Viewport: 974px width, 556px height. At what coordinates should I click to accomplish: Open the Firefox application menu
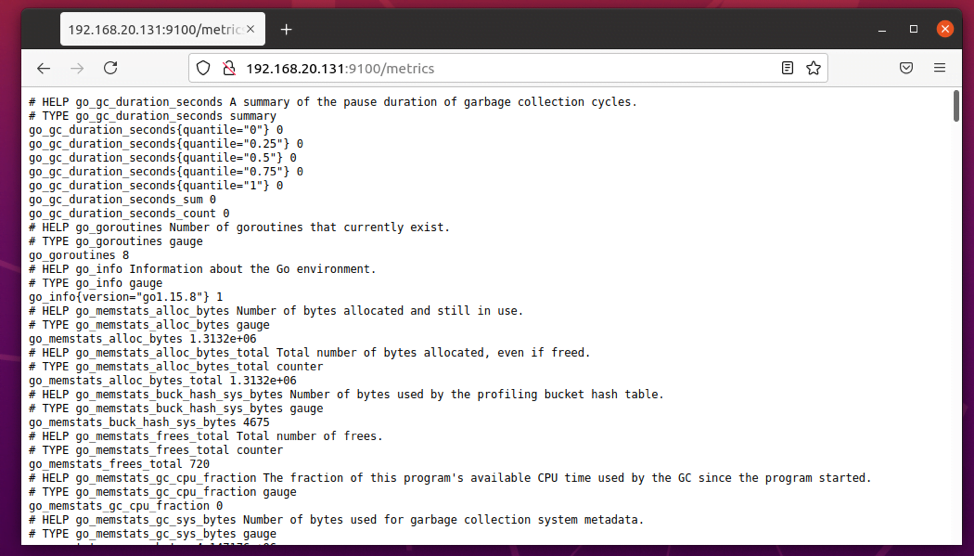(x=939, y=68)
